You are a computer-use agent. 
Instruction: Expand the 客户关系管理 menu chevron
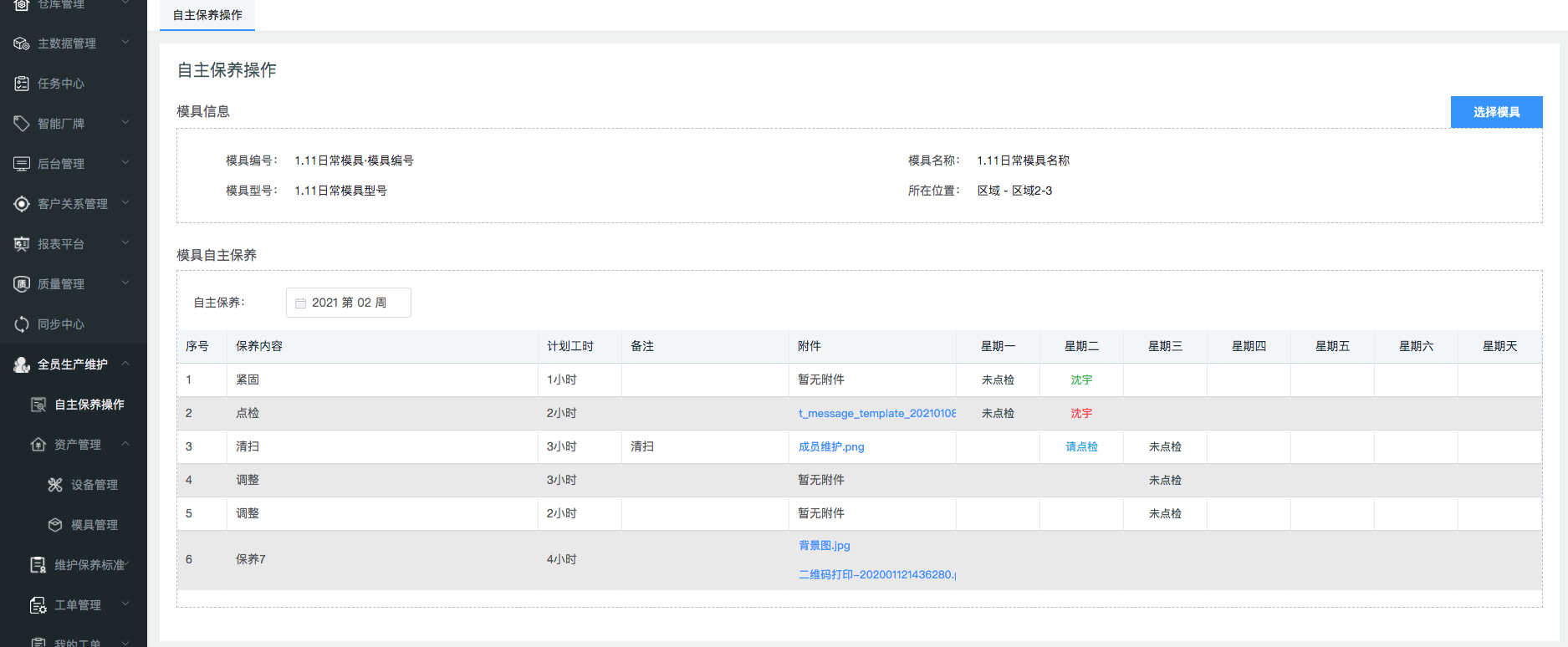125,203
